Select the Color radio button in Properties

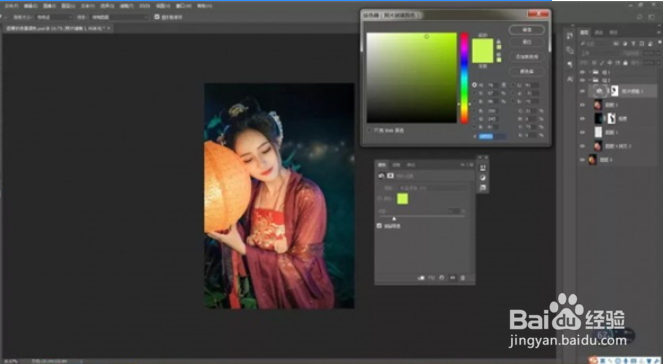(x=379, y=199)
